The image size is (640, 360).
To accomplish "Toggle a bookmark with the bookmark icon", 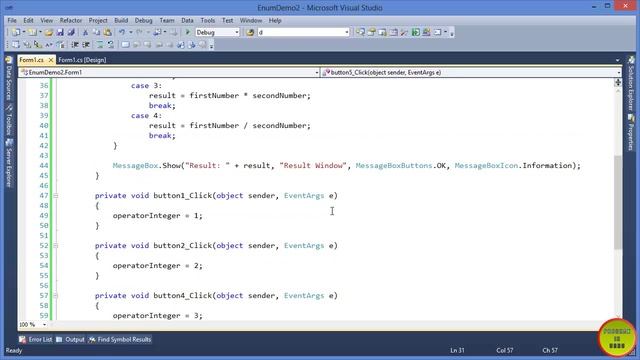I will pyautogui.click(x=125, y=45).
